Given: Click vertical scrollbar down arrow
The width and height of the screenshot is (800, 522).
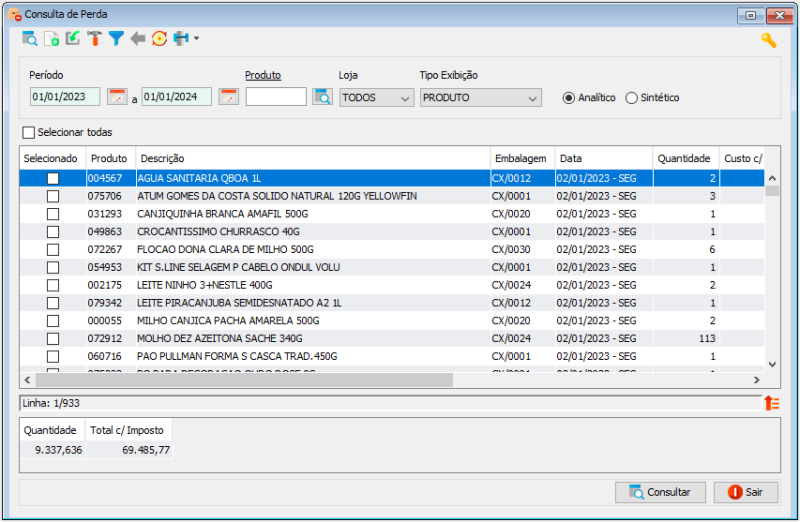Looking at the screenshot, I should (772, 364).
